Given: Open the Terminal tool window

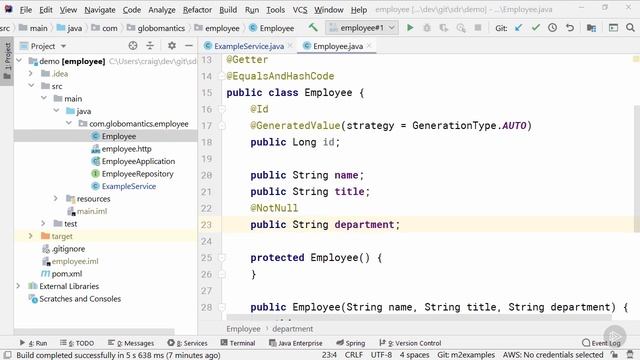Looking at the screenshot, I should pyautogui.click(x=238, y=343).
